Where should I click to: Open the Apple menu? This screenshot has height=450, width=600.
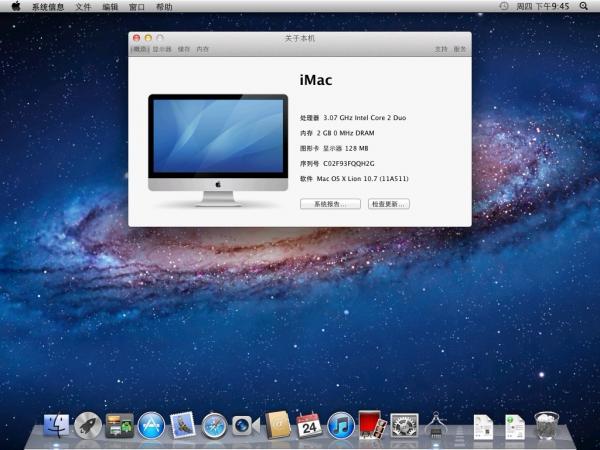16,6
